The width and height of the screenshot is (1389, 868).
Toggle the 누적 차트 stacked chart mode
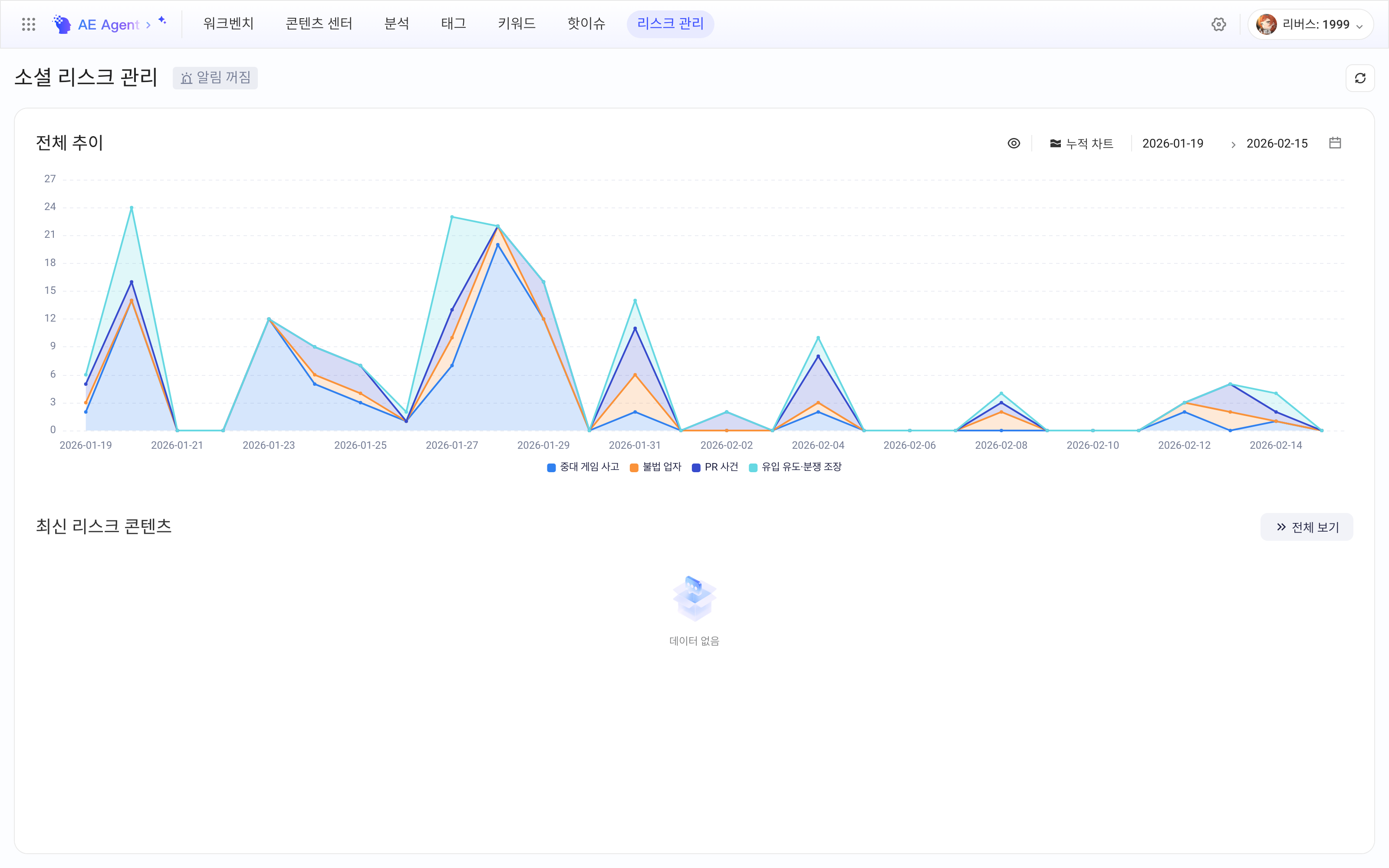click(x=1081, y=144)
